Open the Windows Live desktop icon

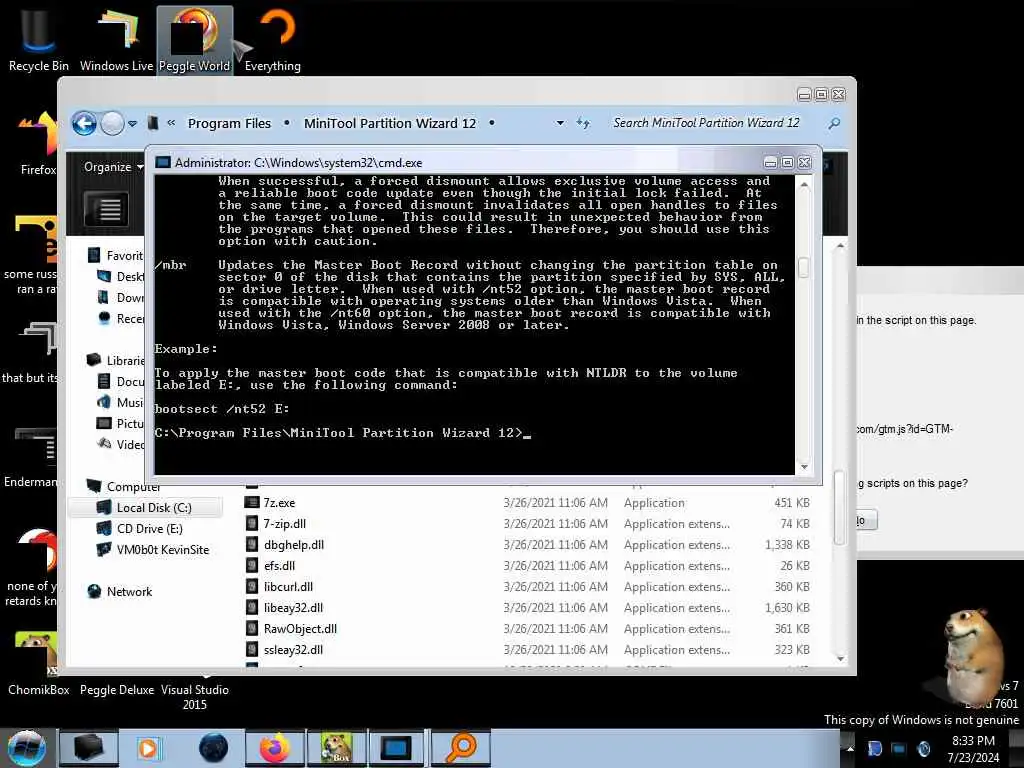[x=116, y=39]
